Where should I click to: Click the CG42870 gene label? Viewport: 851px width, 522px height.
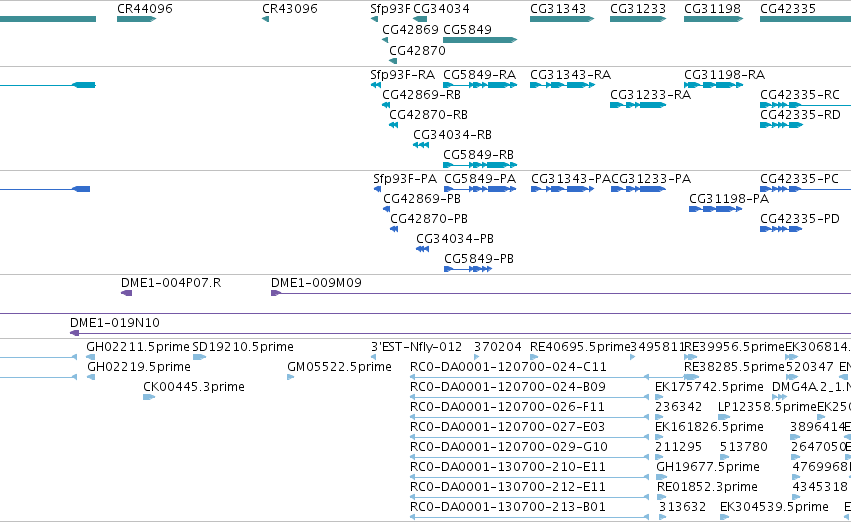(417, 50)
